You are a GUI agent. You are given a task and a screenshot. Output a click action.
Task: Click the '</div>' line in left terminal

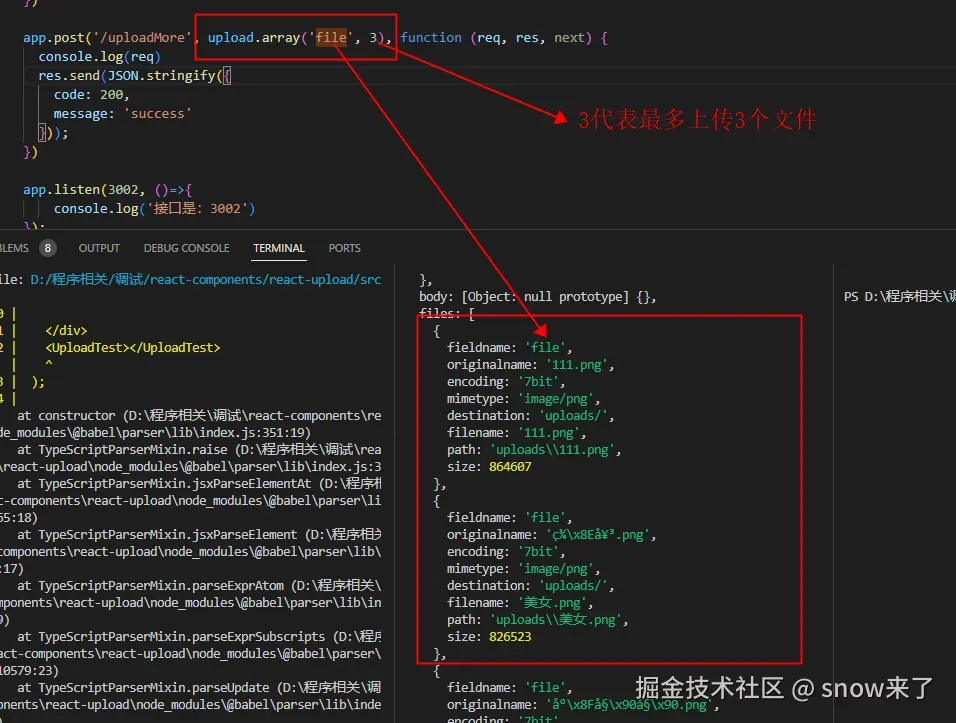click(66, 330)
